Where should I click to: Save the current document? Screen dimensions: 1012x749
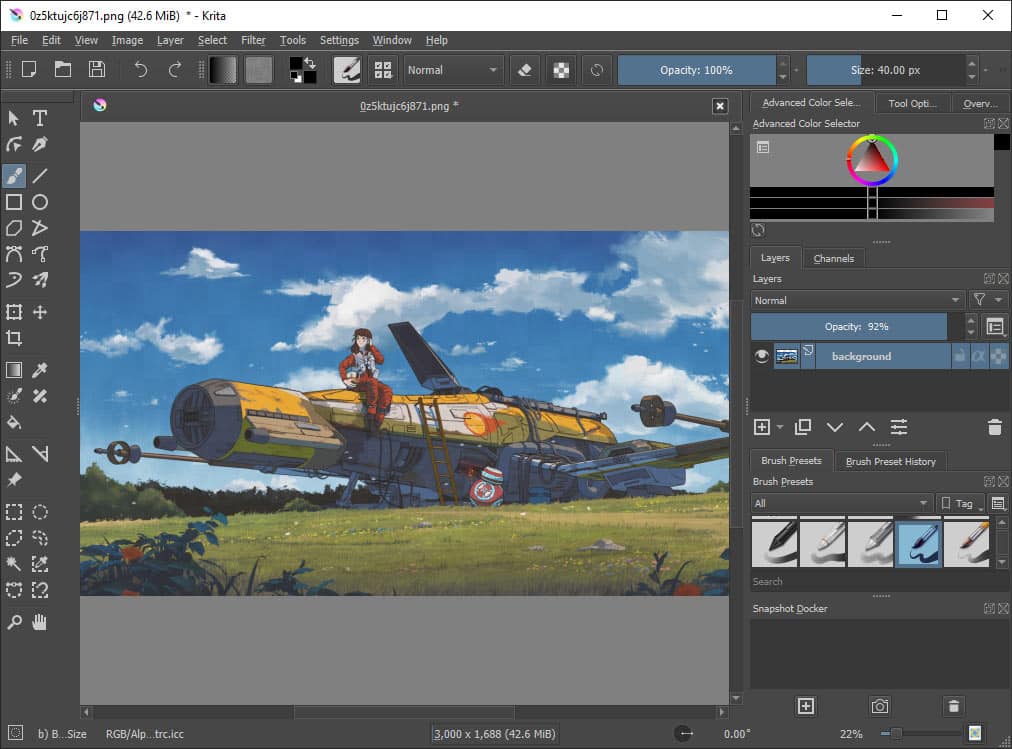97,69
